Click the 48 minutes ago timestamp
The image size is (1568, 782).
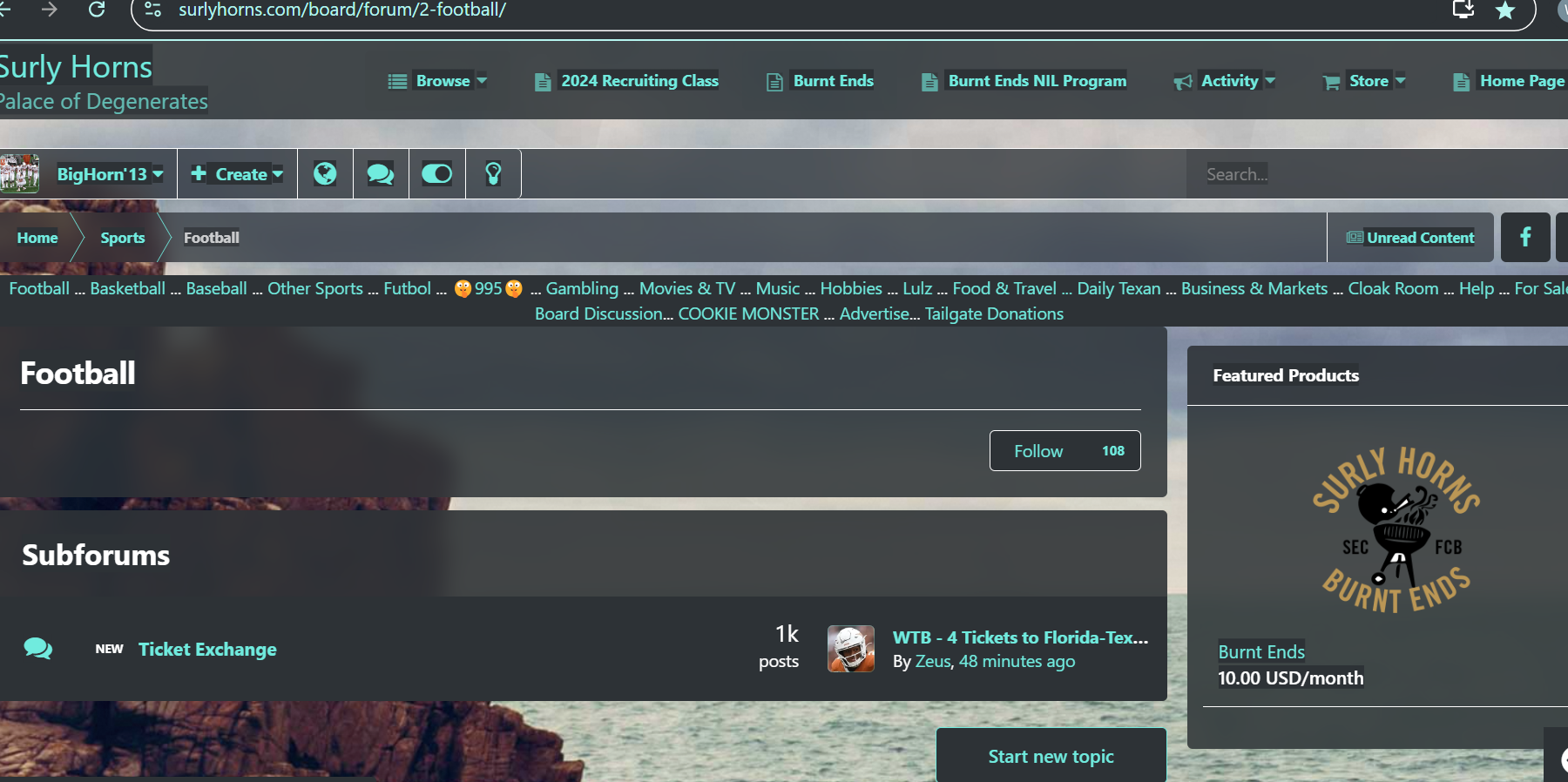tap(1017, 661)
